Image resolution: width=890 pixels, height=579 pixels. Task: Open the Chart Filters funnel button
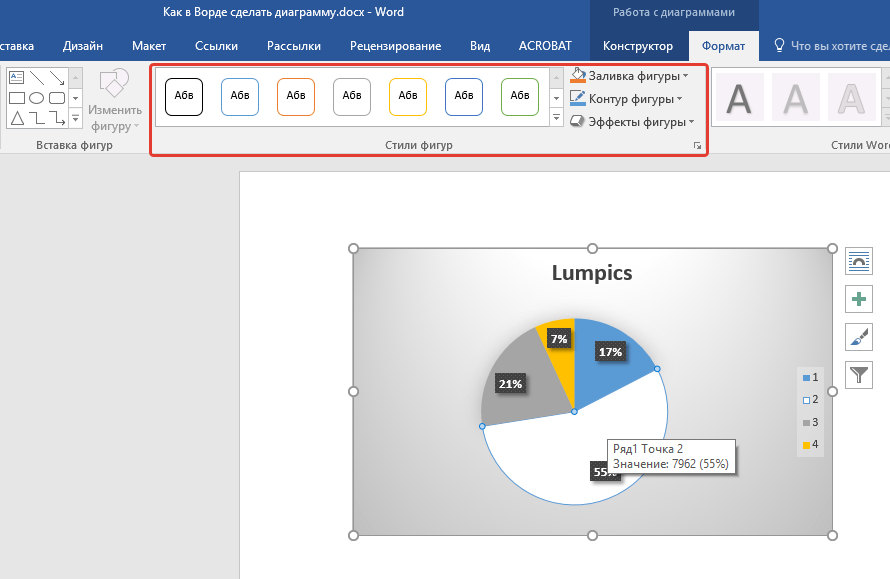(859, 375)
